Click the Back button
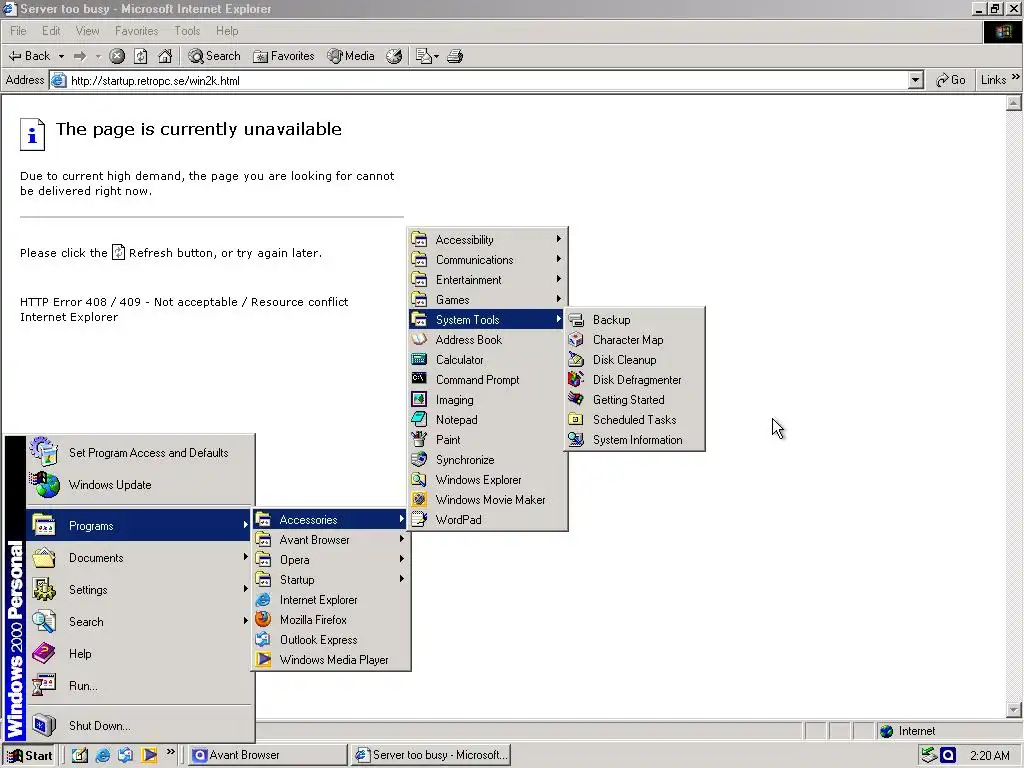The width and height of the screenshot is (1024, 768). [29, 56]
